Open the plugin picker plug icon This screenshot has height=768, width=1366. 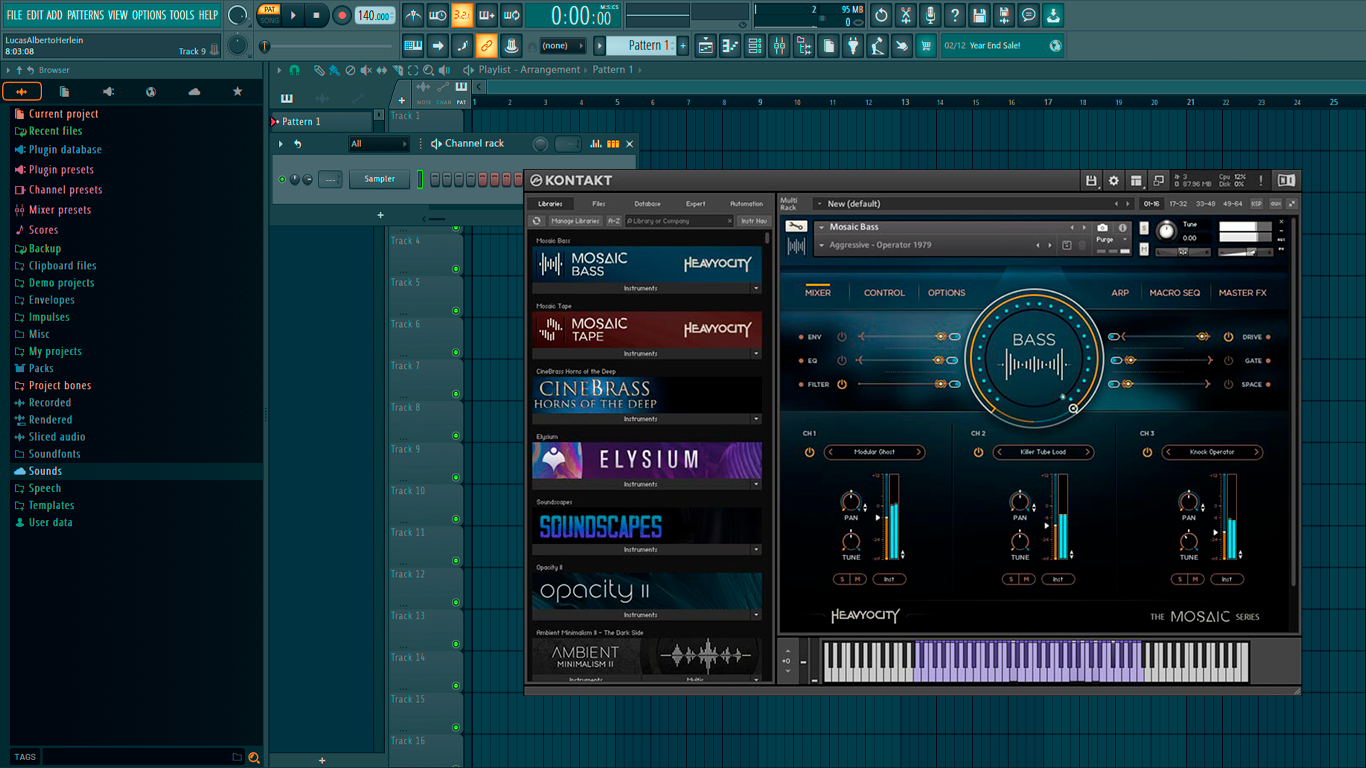[853, 46]
